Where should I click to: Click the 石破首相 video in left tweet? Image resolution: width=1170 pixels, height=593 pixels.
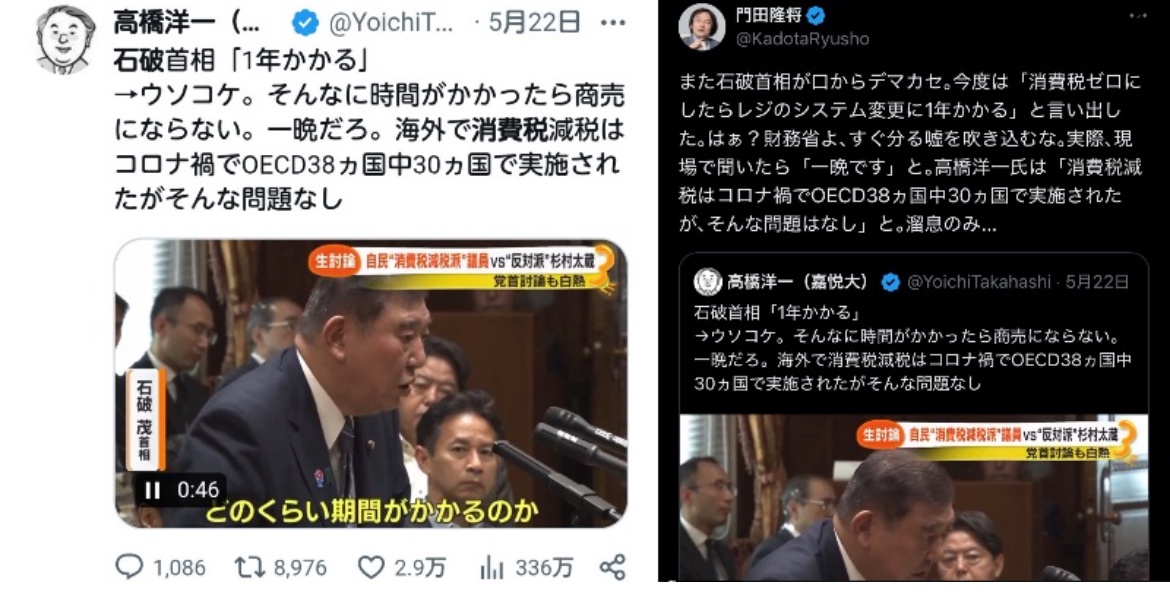coord(370,383)
